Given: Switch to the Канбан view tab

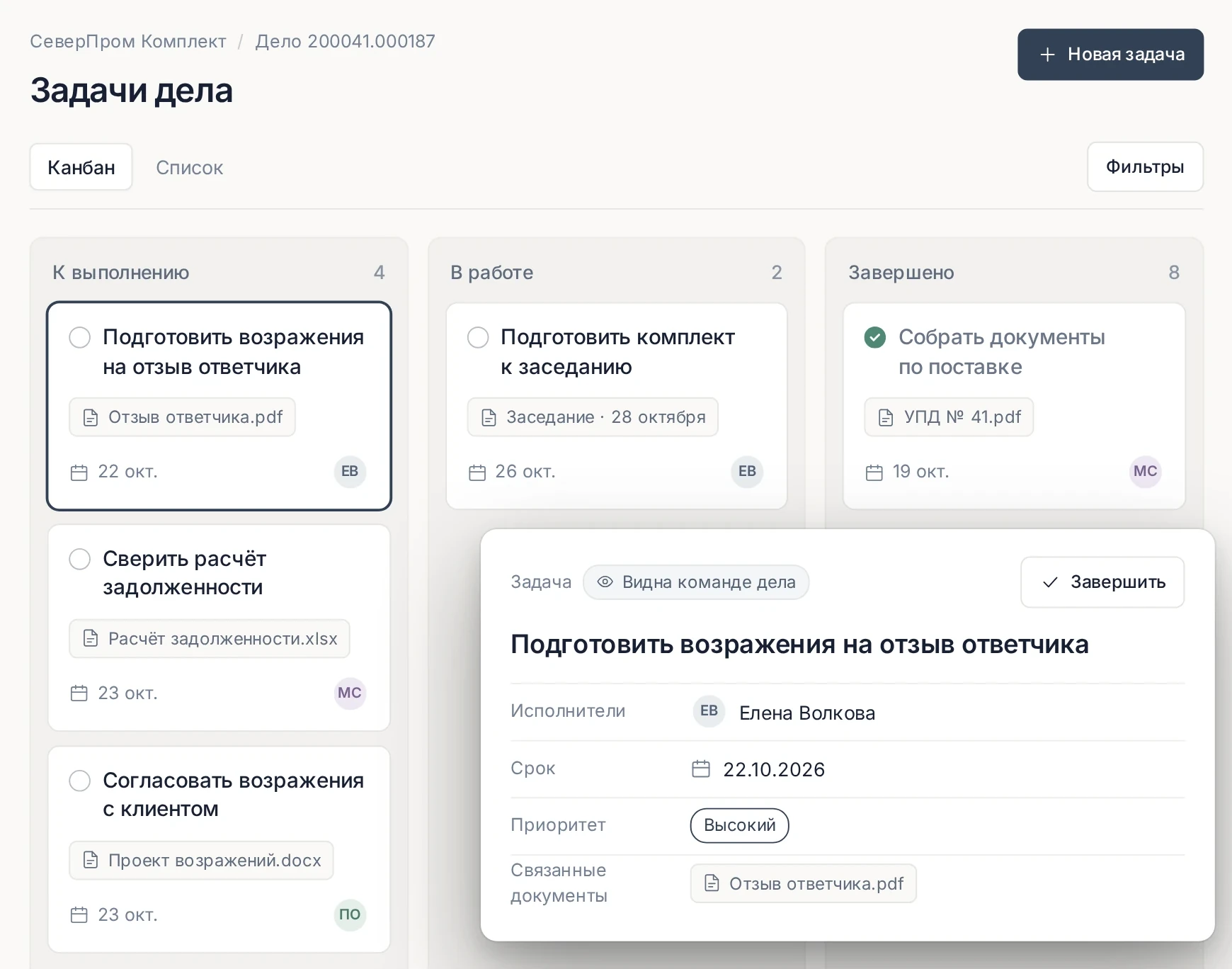Looking at the screenshot, I should tap(81, 167).
